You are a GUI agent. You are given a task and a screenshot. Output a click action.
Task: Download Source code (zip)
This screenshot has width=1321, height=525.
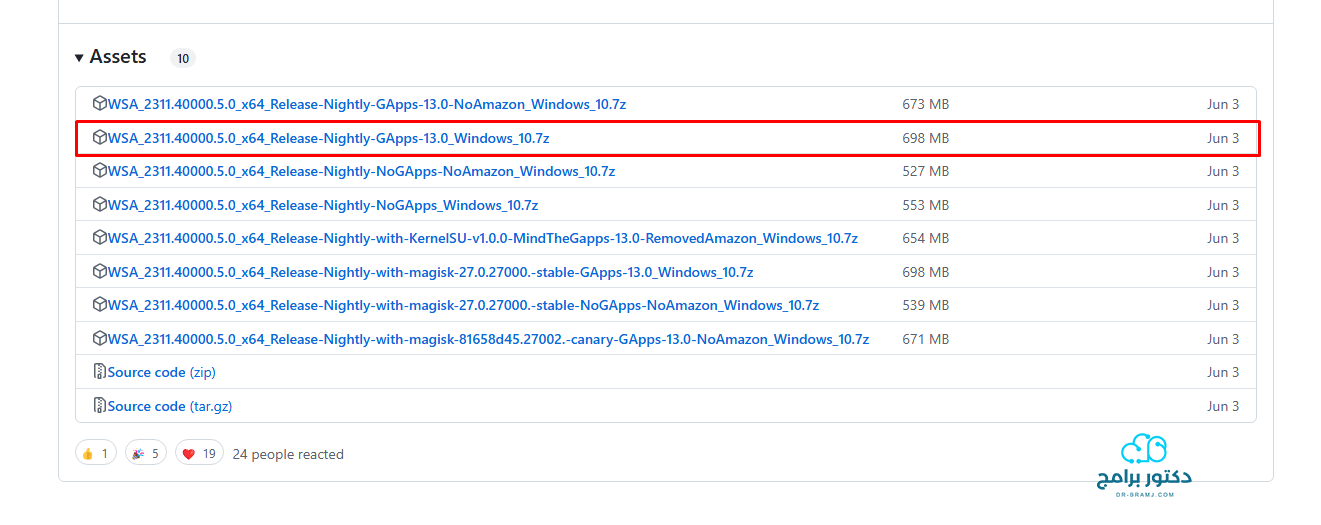161,372
